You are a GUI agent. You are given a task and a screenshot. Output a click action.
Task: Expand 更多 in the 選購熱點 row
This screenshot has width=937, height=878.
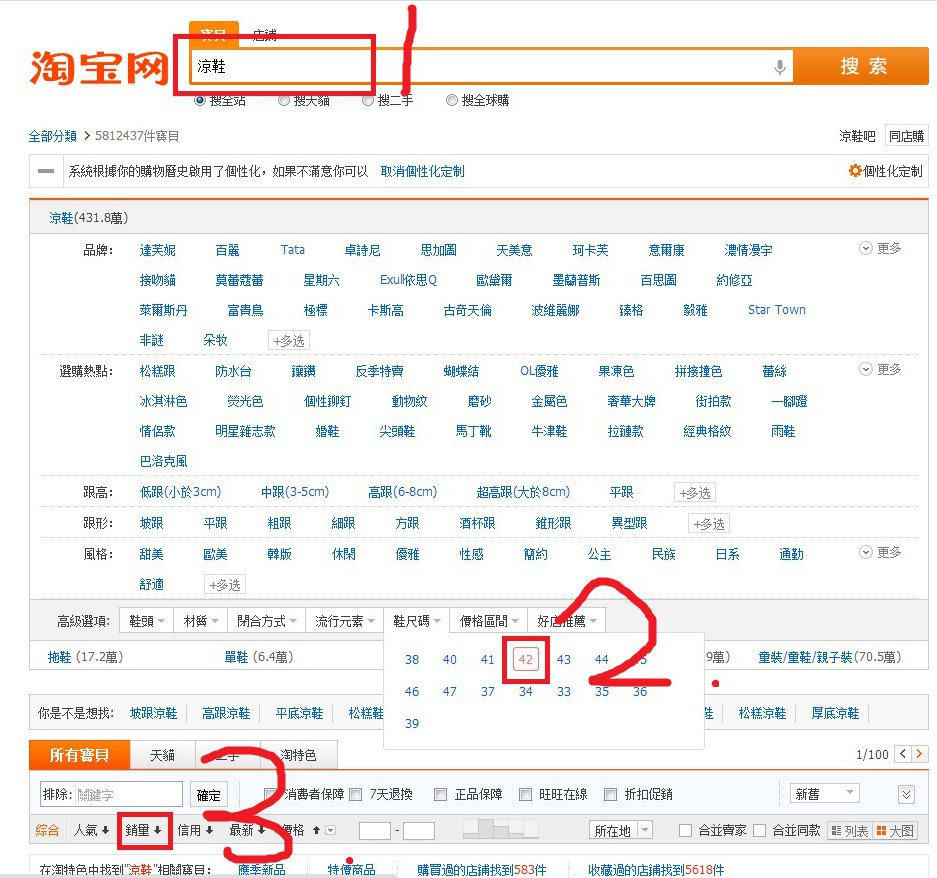pyautogui.click(x=880, y=369)
